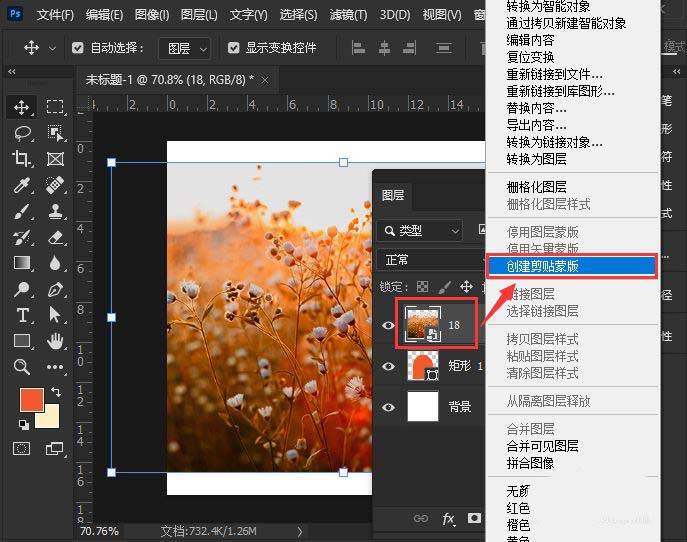Viewport: 687px width, 542px height.
Task: Select the Frame tool
Action: (55, 159)
